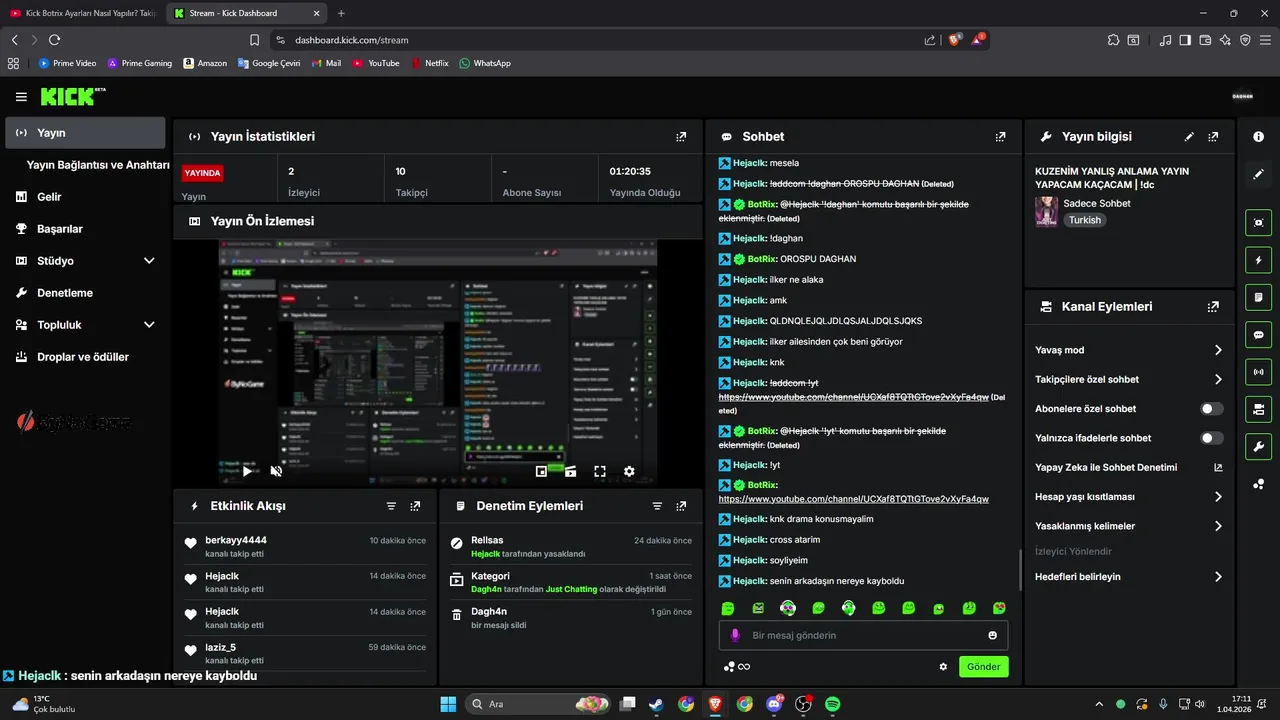Click the Bir mesaj gönderin input field
The height and width of the screenshot is (720, 1280).
tap(863, 635)
